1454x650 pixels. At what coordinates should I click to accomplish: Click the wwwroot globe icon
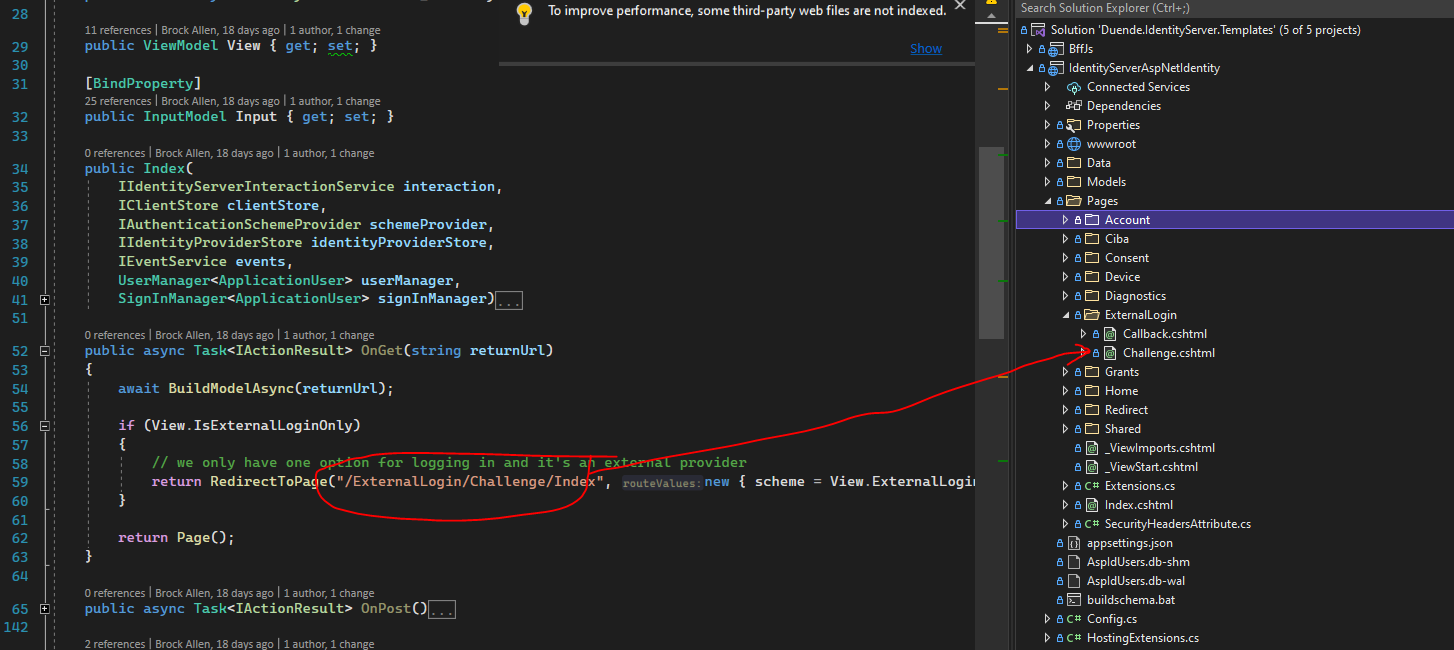[1074, 144]
